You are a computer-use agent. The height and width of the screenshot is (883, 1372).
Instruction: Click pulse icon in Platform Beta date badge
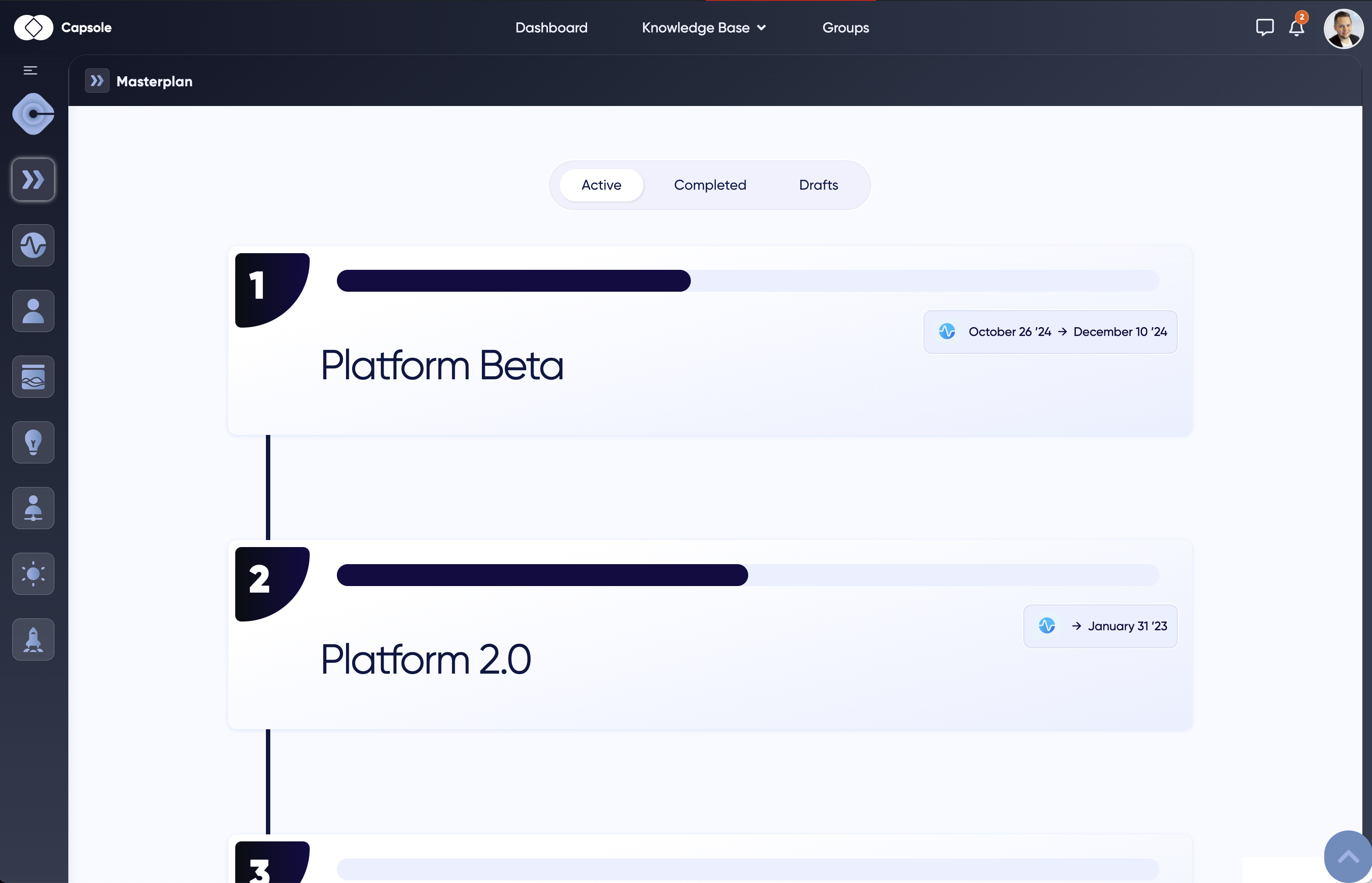point(947,332)
